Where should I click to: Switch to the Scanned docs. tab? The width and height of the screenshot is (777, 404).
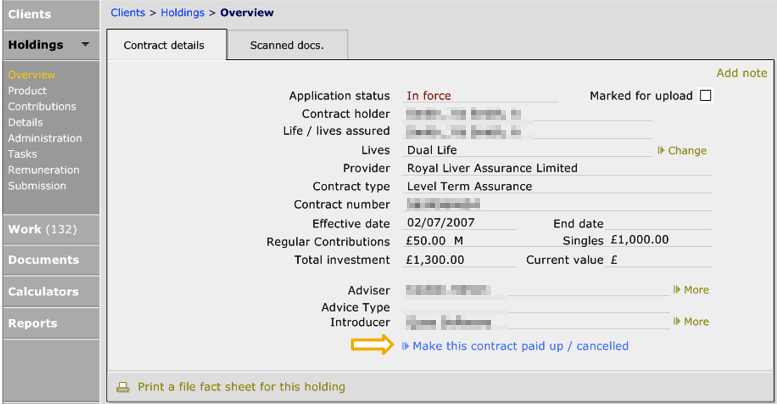pyautogui.click(x=287, y=45)
